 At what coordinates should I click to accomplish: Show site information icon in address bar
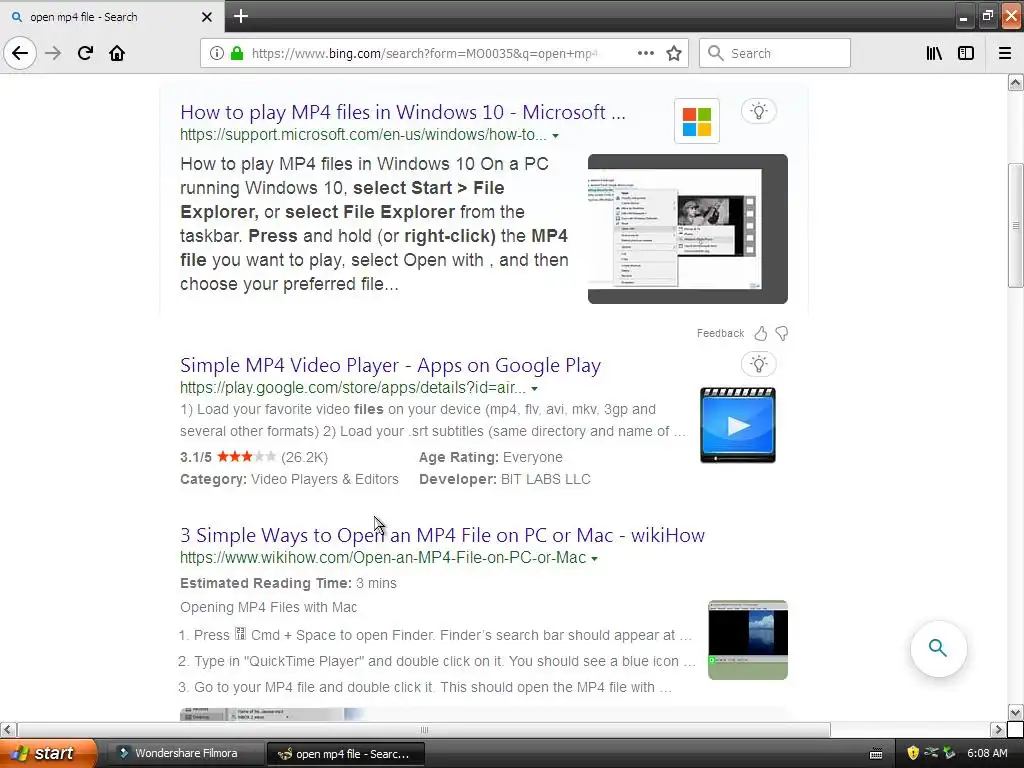(217, 53)
